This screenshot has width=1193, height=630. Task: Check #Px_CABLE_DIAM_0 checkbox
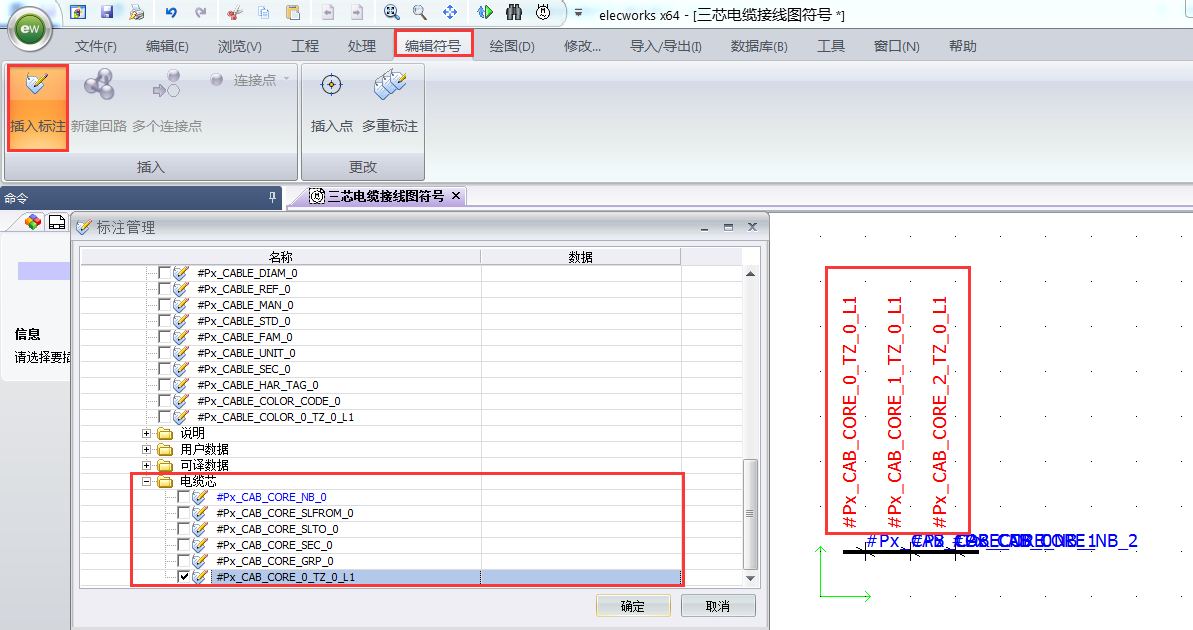[x=164, y=272]
